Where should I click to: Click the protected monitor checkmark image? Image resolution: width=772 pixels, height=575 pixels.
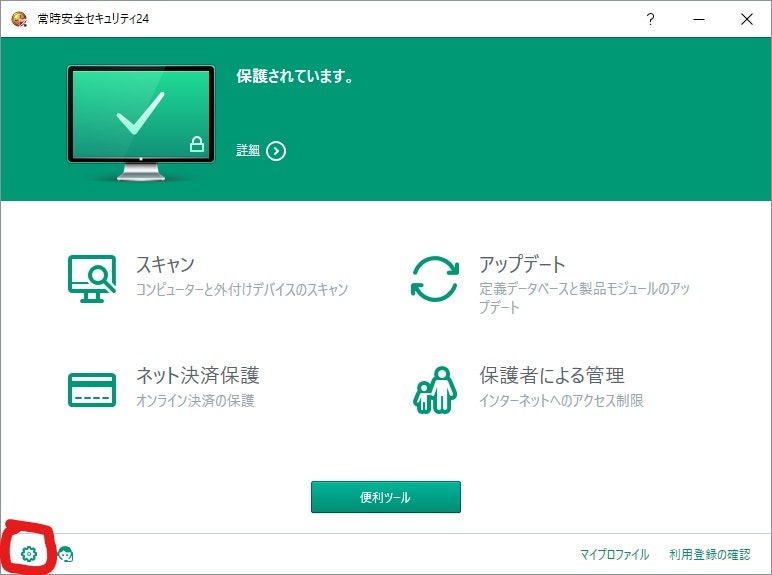click(141, 123)
